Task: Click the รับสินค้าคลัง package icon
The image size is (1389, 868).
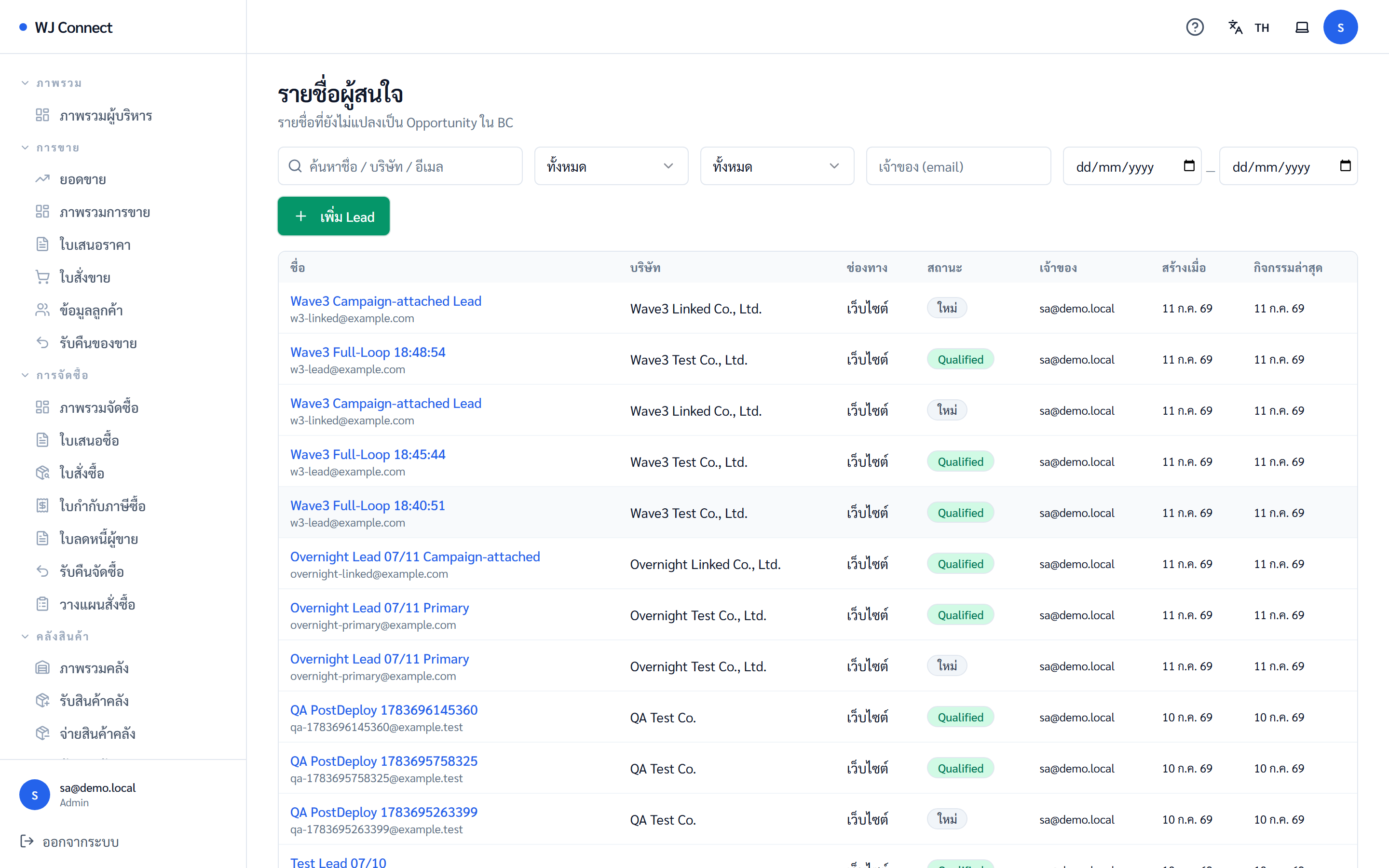Action: [x=42, y=701]
